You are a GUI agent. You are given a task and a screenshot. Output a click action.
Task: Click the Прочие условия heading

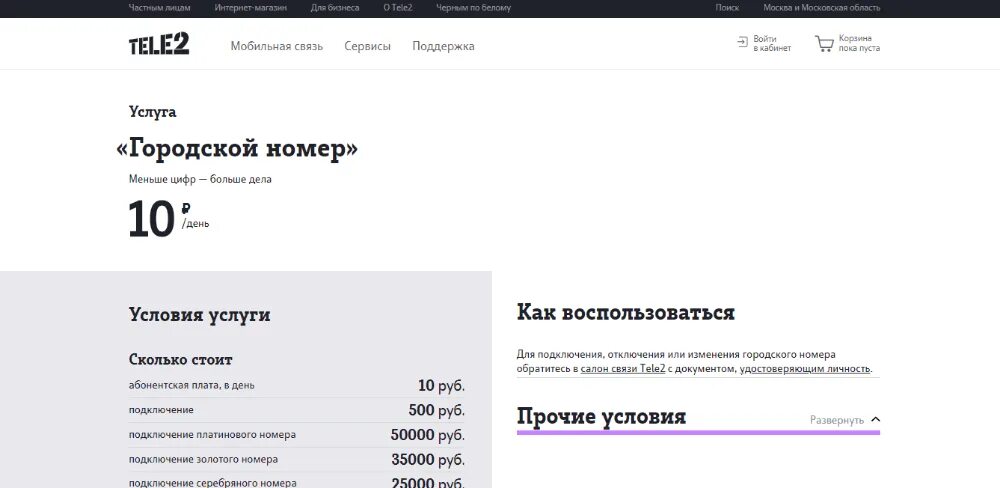pyautogui.click(x=601, y=417)
